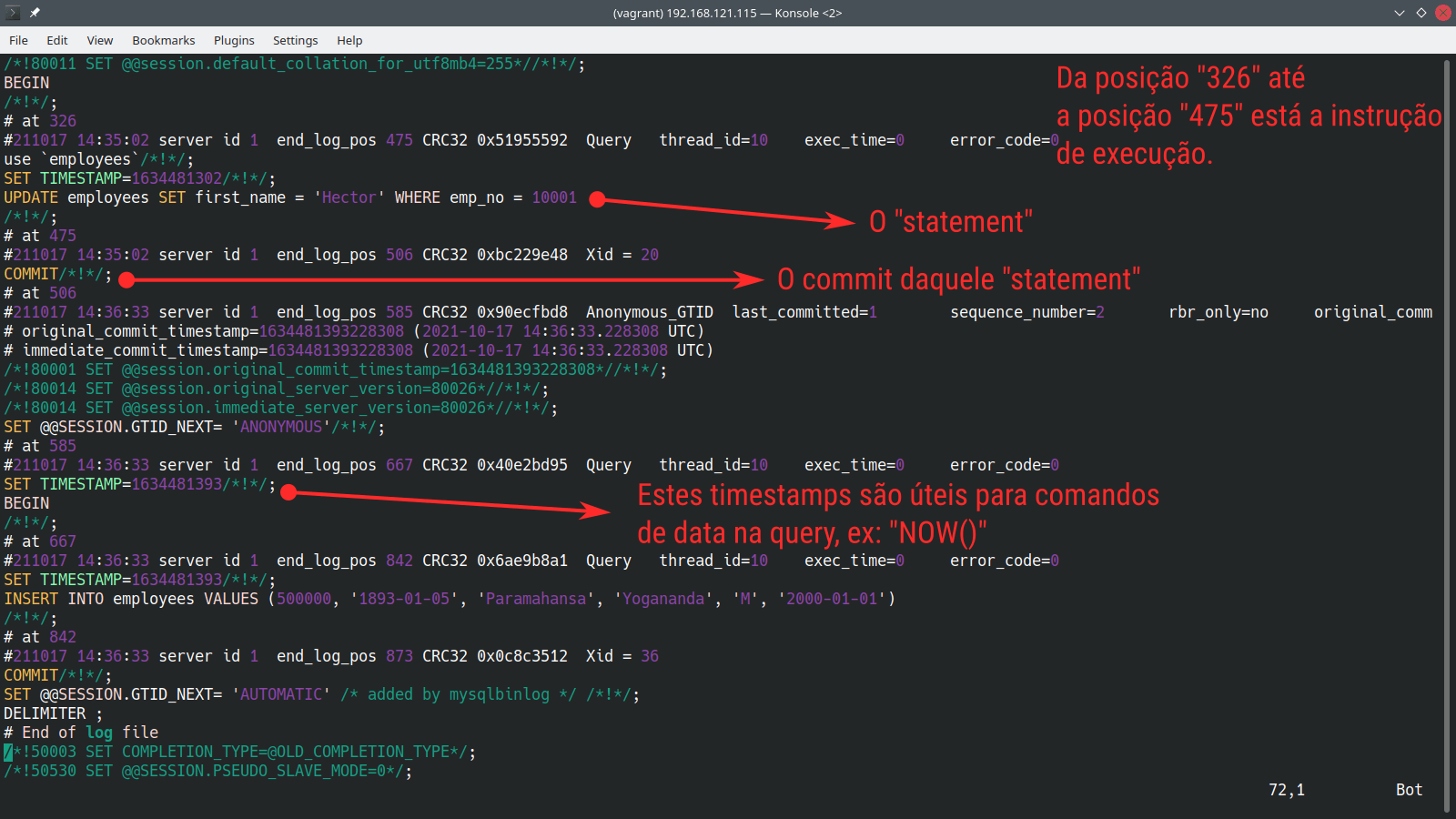Click the maximize diamond icon

(1421, 13)
